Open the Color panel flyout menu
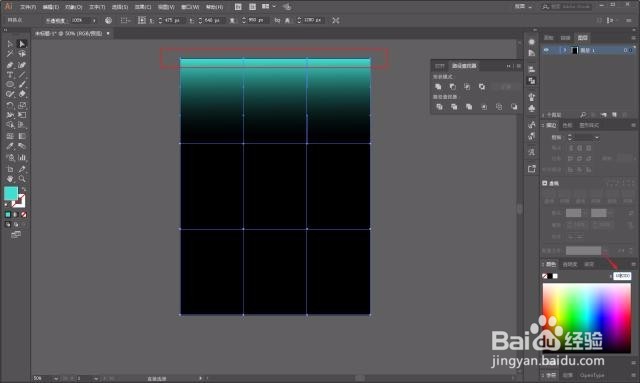Screen dimensions: 640x383 (633, 264)
